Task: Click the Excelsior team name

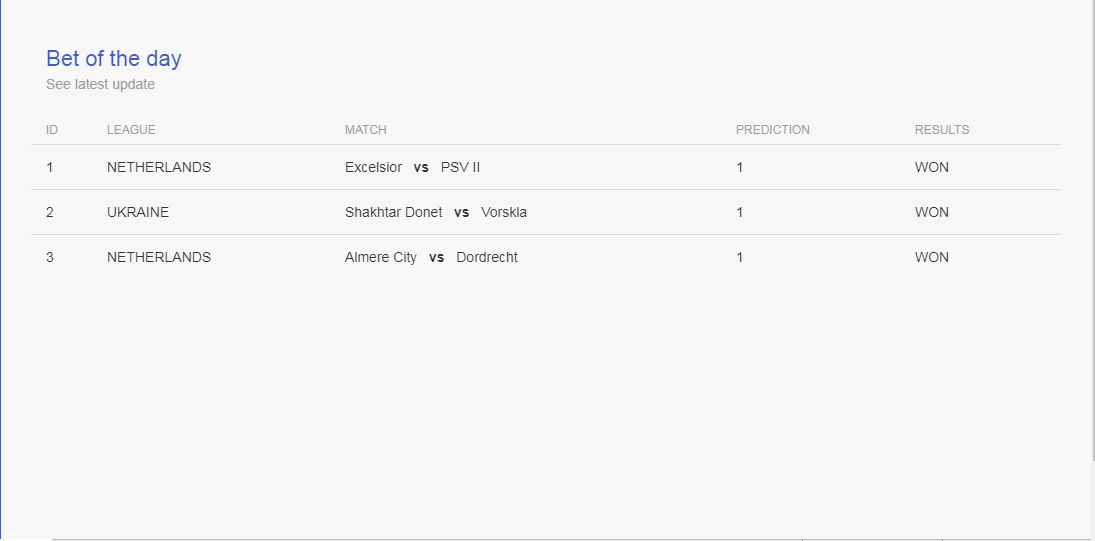Action: click(374, 168)
